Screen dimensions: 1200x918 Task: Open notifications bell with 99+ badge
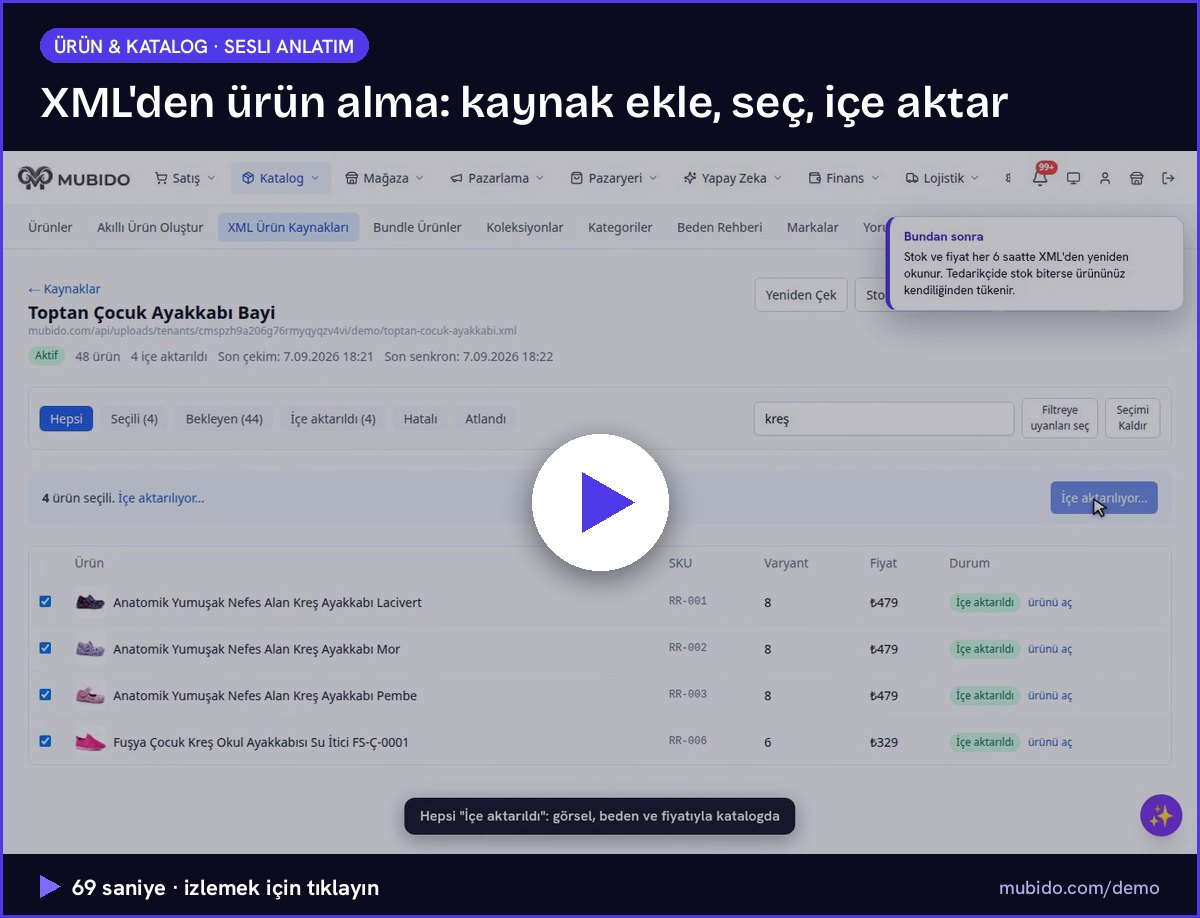click(1041, 177)
